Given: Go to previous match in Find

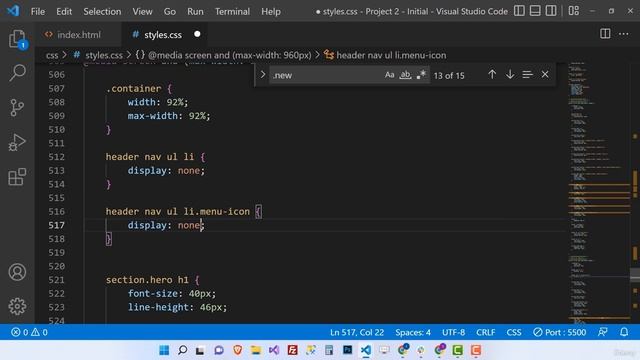Looking at the screenshot, I should coord(492,74).
